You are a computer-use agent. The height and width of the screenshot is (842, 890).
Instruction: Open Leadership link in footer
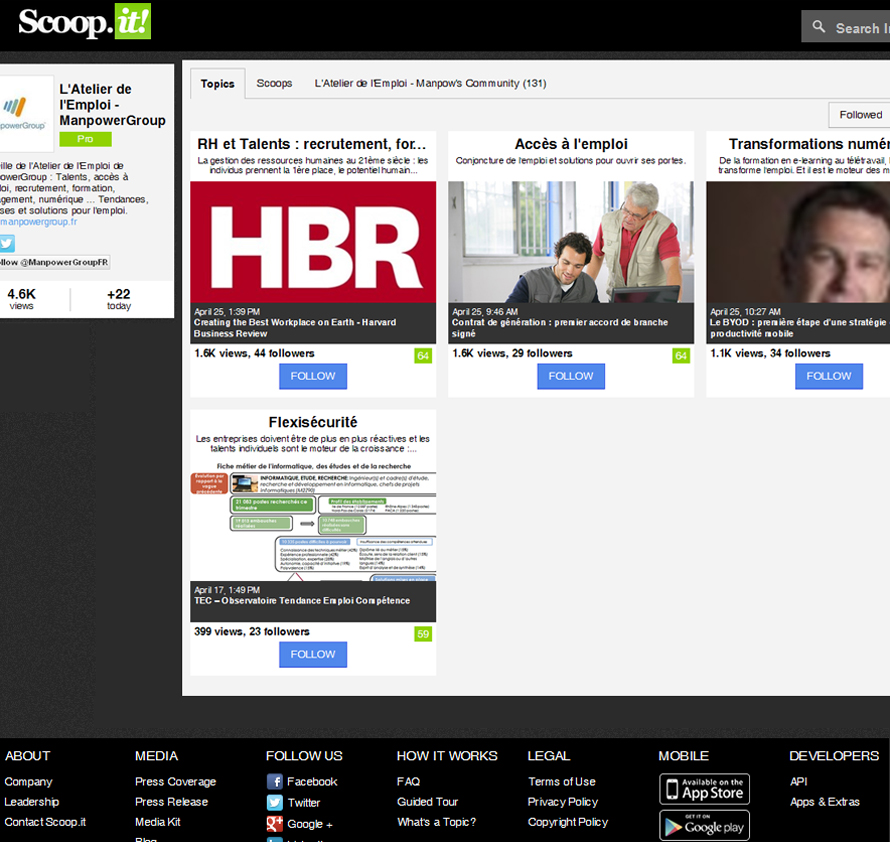pos(32,802)
